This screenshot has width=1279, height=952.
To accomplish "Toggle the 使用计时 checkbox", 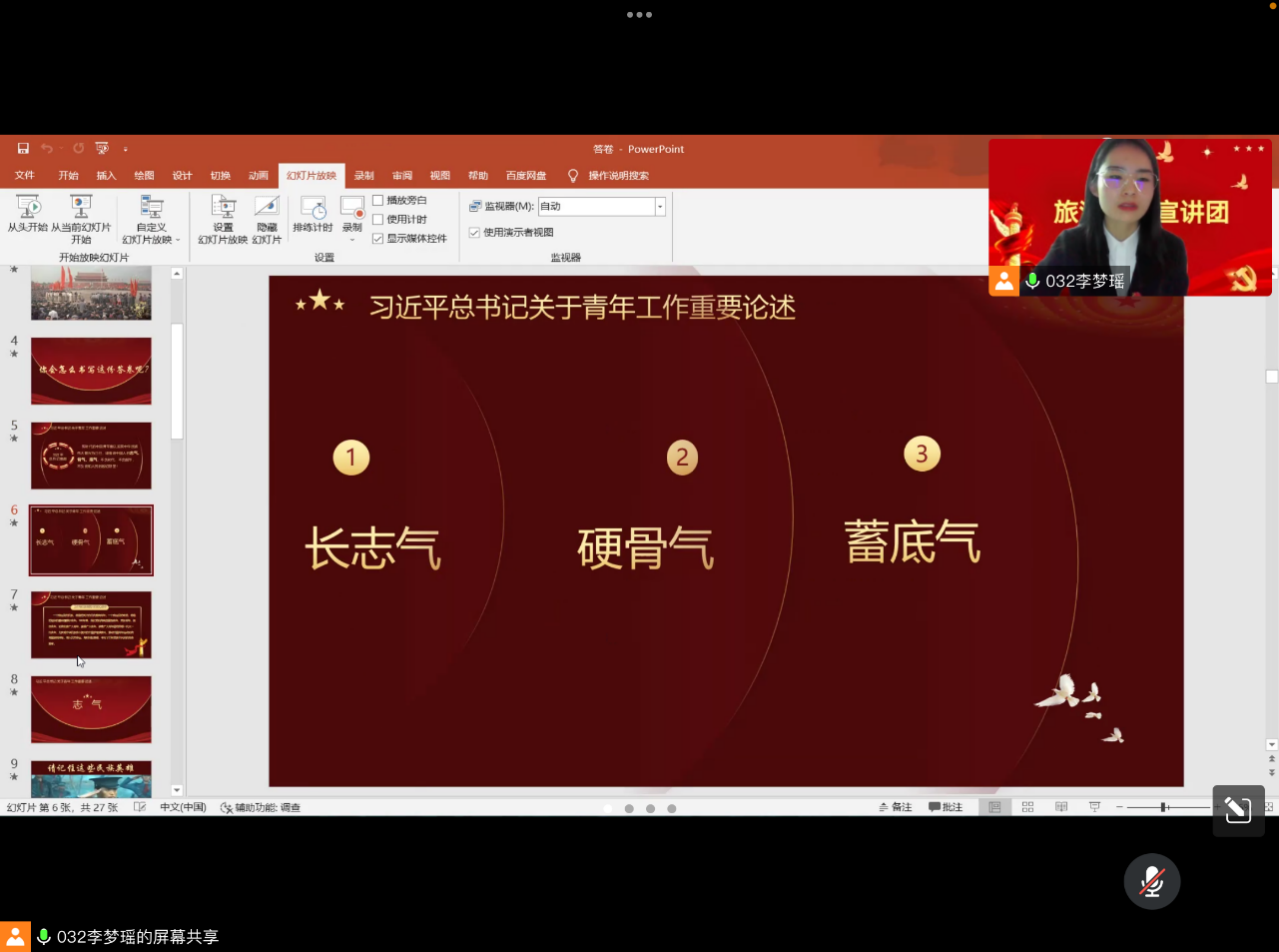I will [x=378, y=219].
